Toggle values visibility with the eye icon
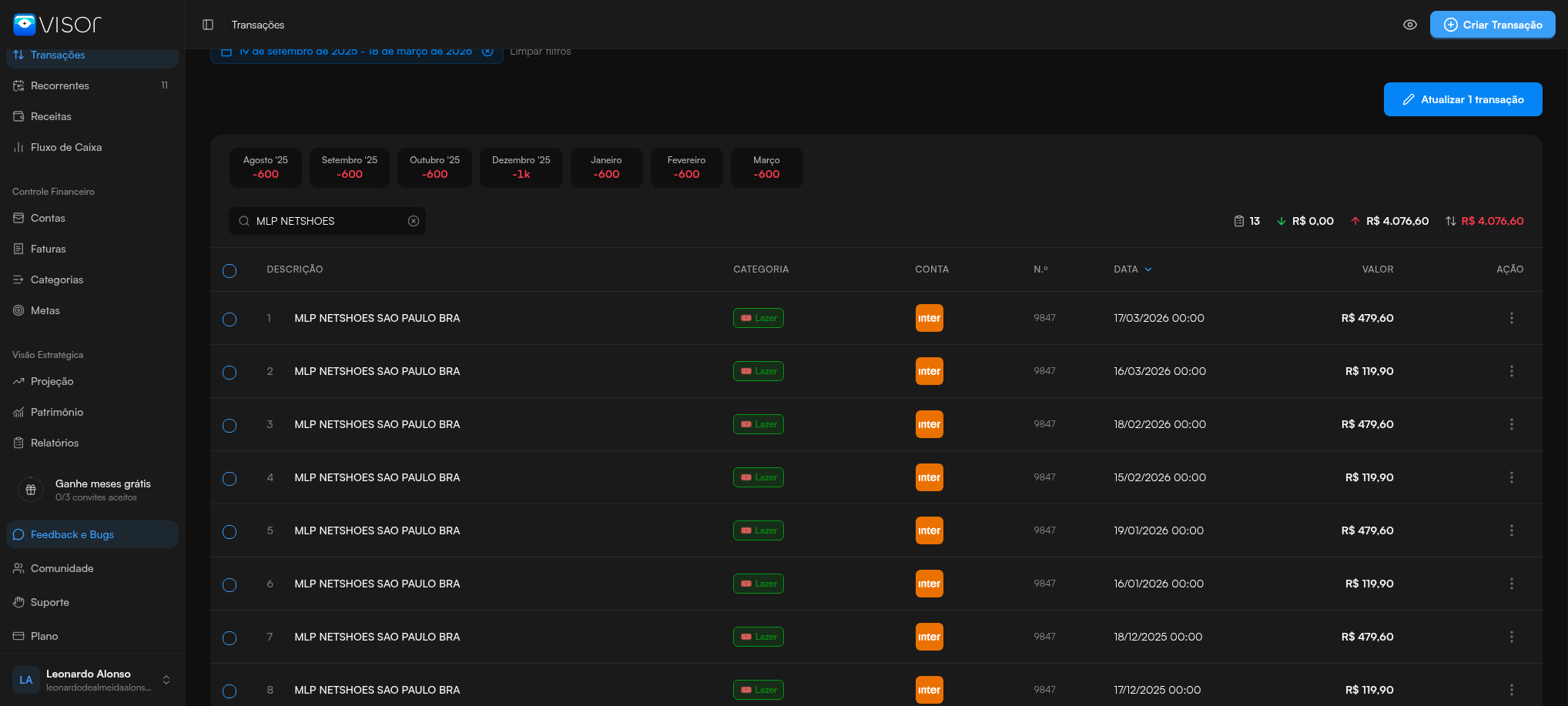Viewport: 1568px width, 706px height. [1409, 25]
